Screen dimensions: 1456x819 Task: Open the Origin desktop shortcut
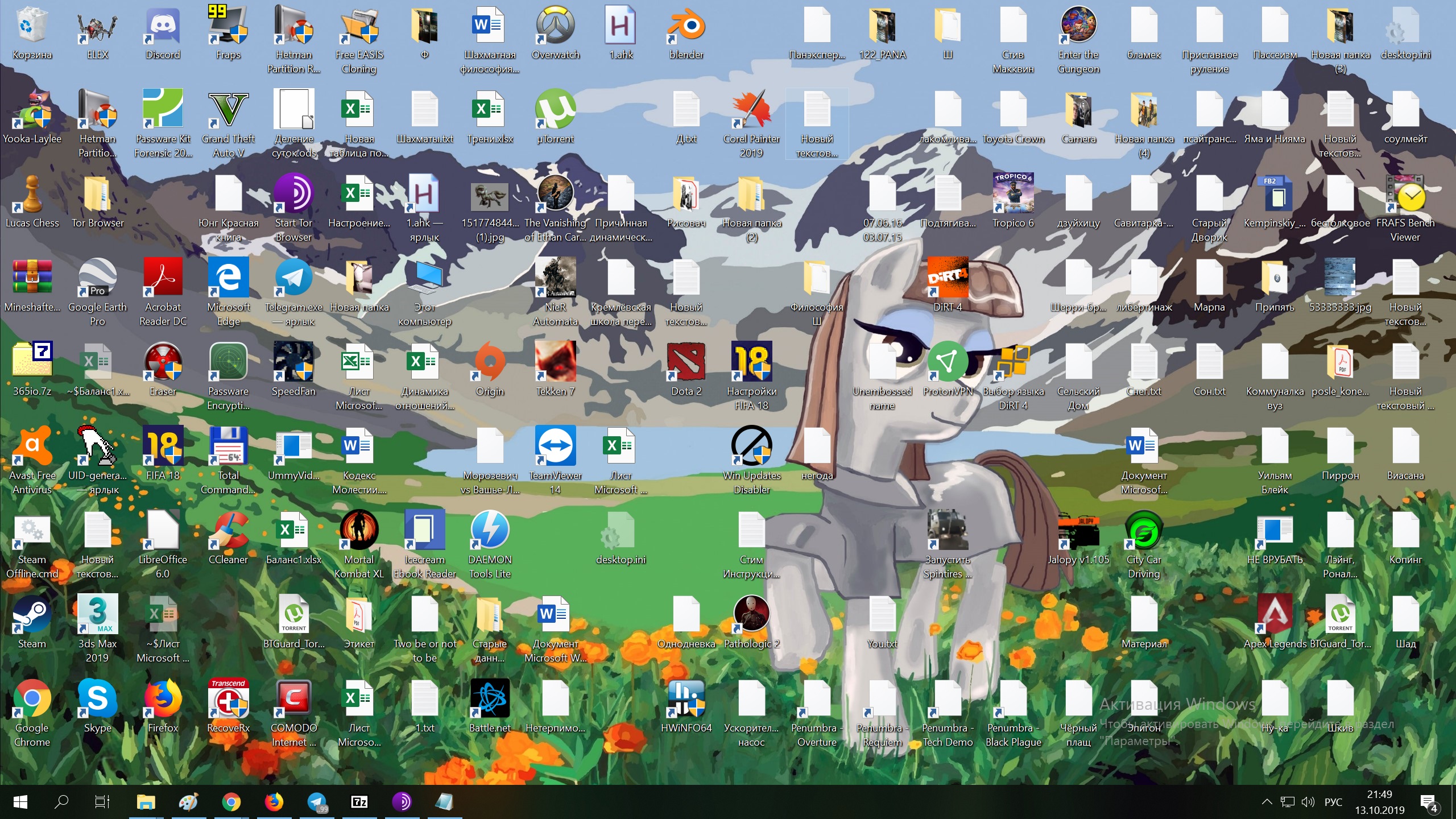[490, 370]
